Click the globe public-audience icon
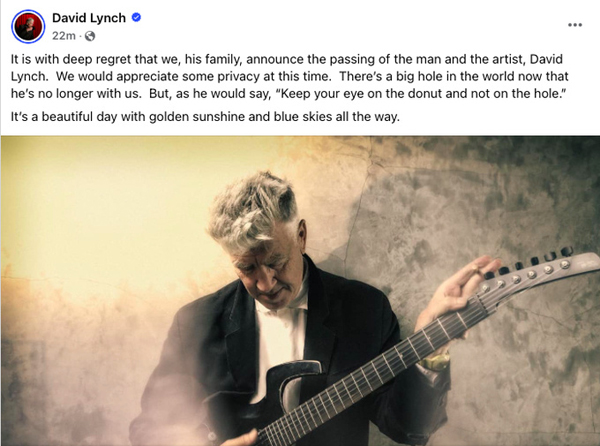Image resolution: width=600 pixels, height=446 pixels. point(90,36)
